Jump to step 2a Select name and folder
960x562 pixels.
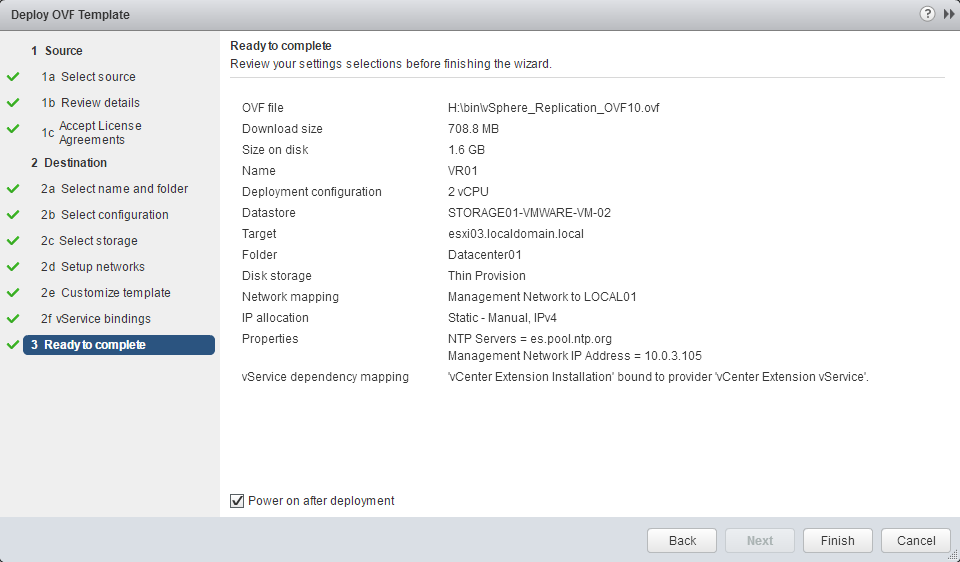tap(124, 189)
